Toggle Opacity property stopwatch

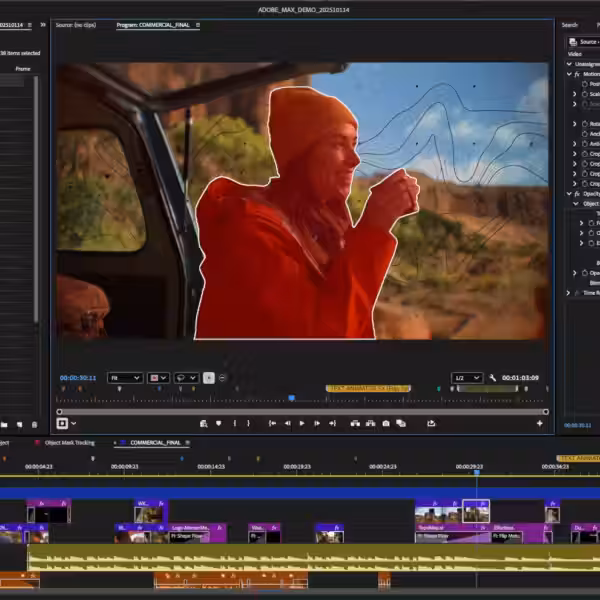coord(585,273)
